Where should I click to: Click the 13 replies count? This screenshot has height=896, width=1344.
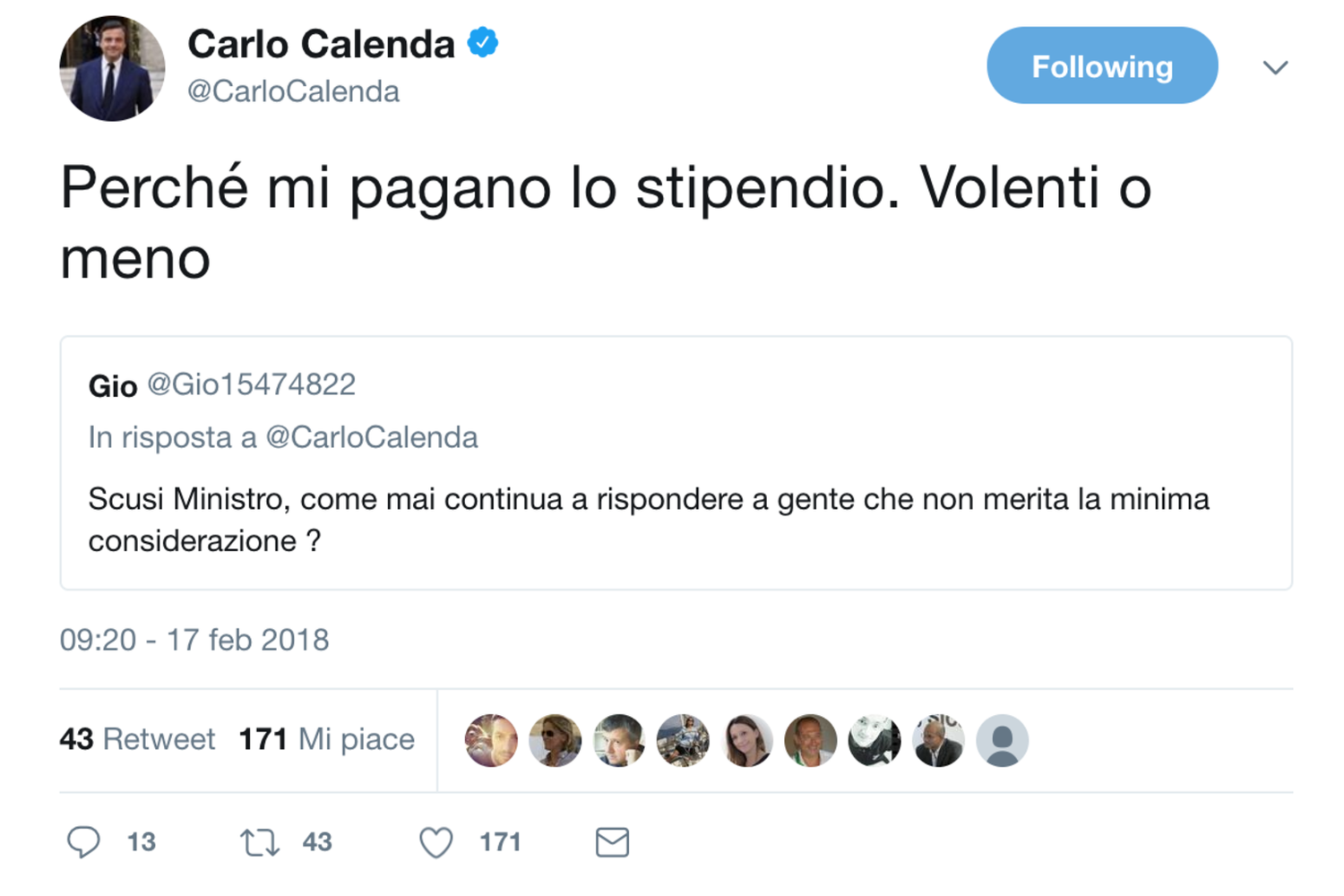[142, 842]
